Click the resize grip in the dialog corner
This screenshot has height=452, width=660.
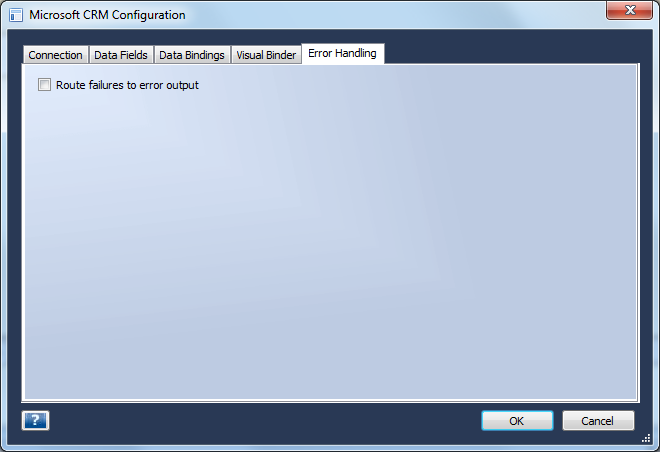(646, 439)
